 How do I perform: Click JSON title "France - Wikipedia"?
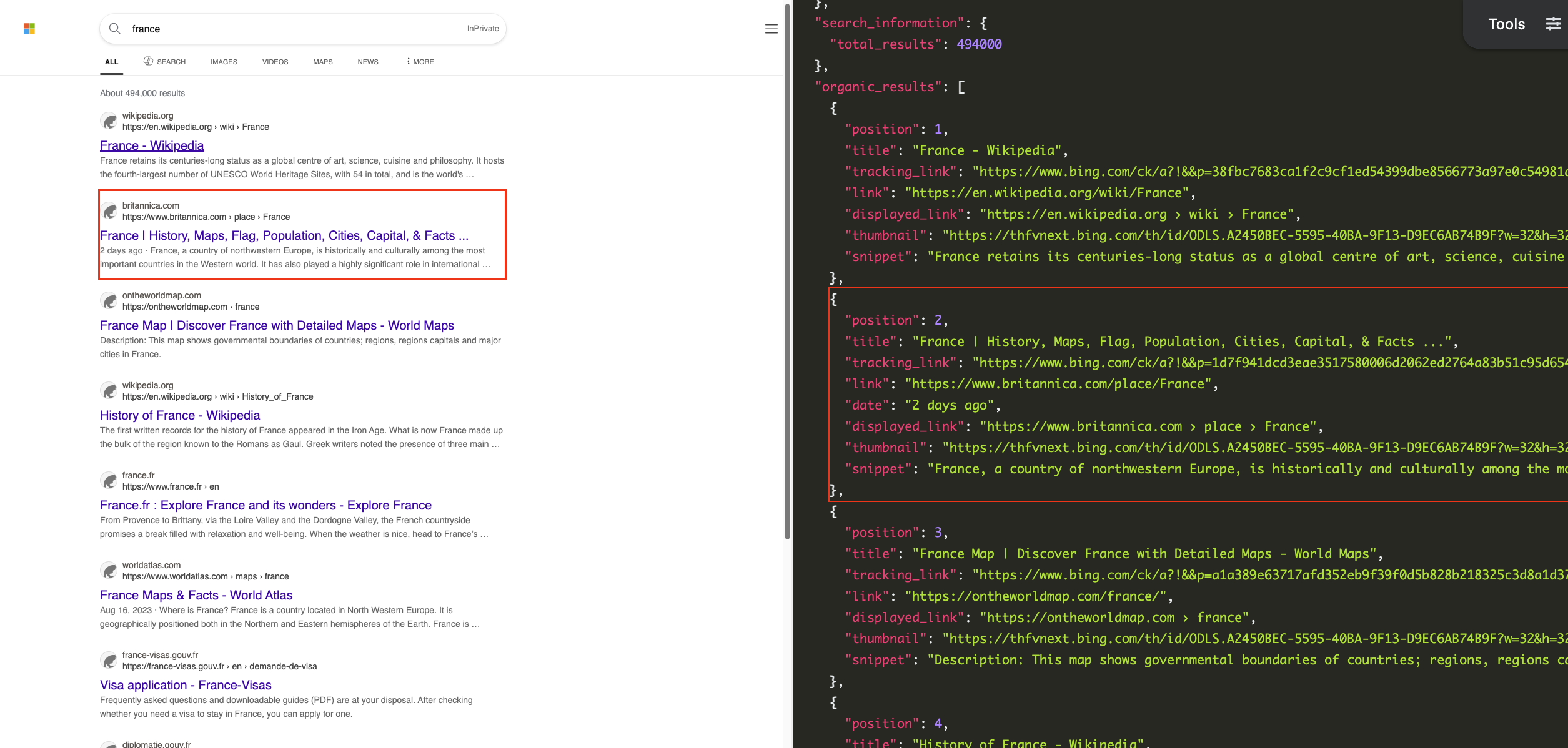click(x=987, y=150)
